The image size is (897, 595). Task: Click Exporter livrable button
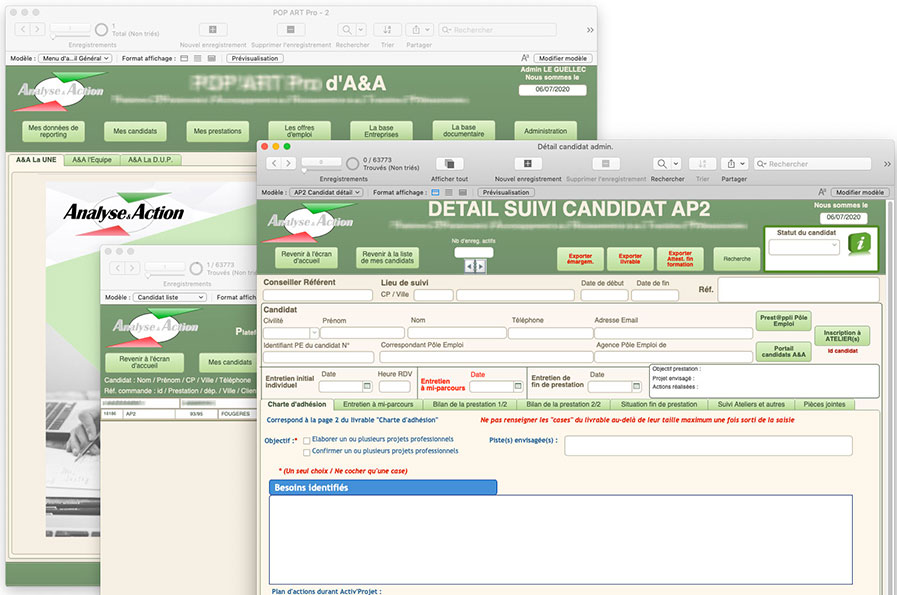(630, 259)
